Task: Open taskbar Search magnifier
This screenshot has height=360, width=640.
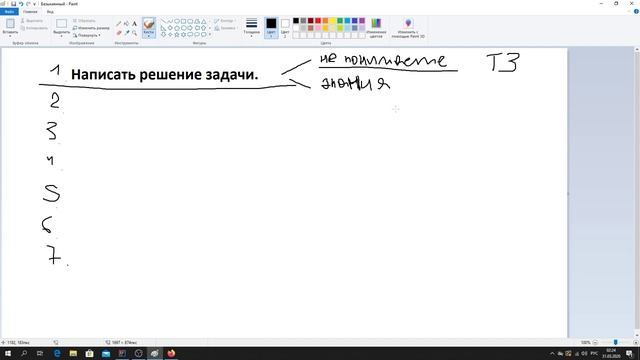Action: [x=24, y=353]
